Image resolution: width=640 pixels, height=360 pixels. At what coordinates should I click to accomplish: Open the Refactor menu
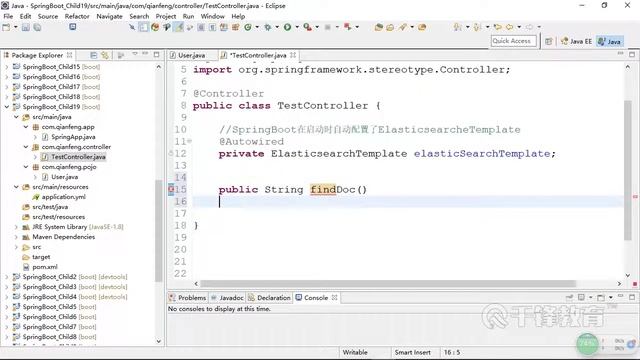tap(77, 16)
